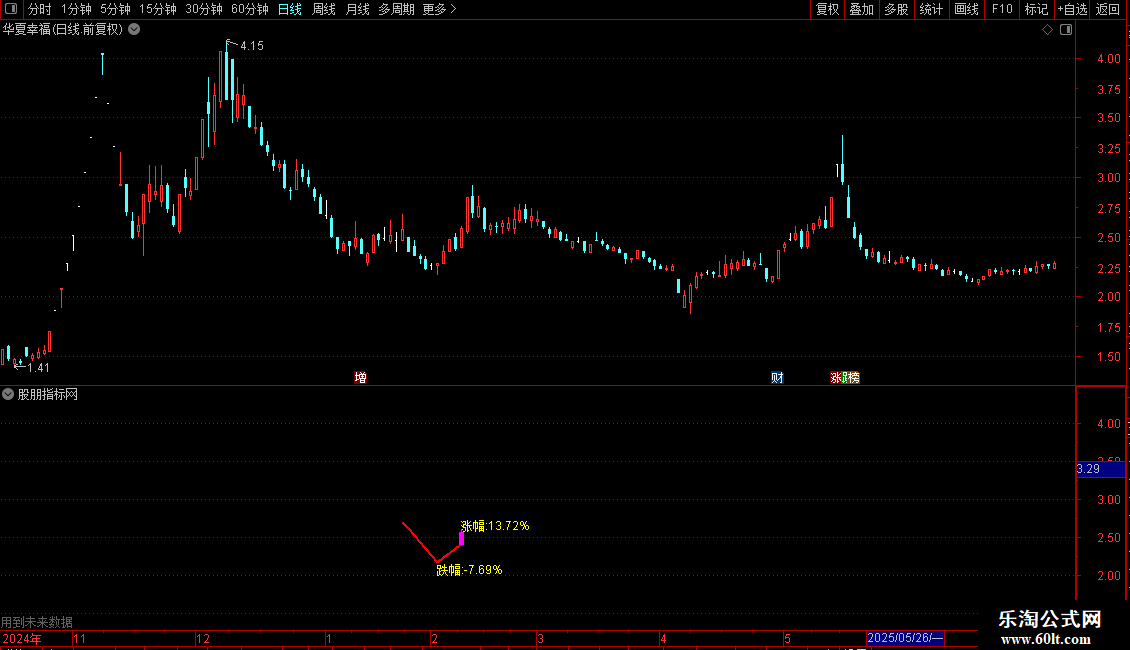Click the green 榜 ranking marker
Viewport: 1130px width, 650px height.
tap(853, 378)
